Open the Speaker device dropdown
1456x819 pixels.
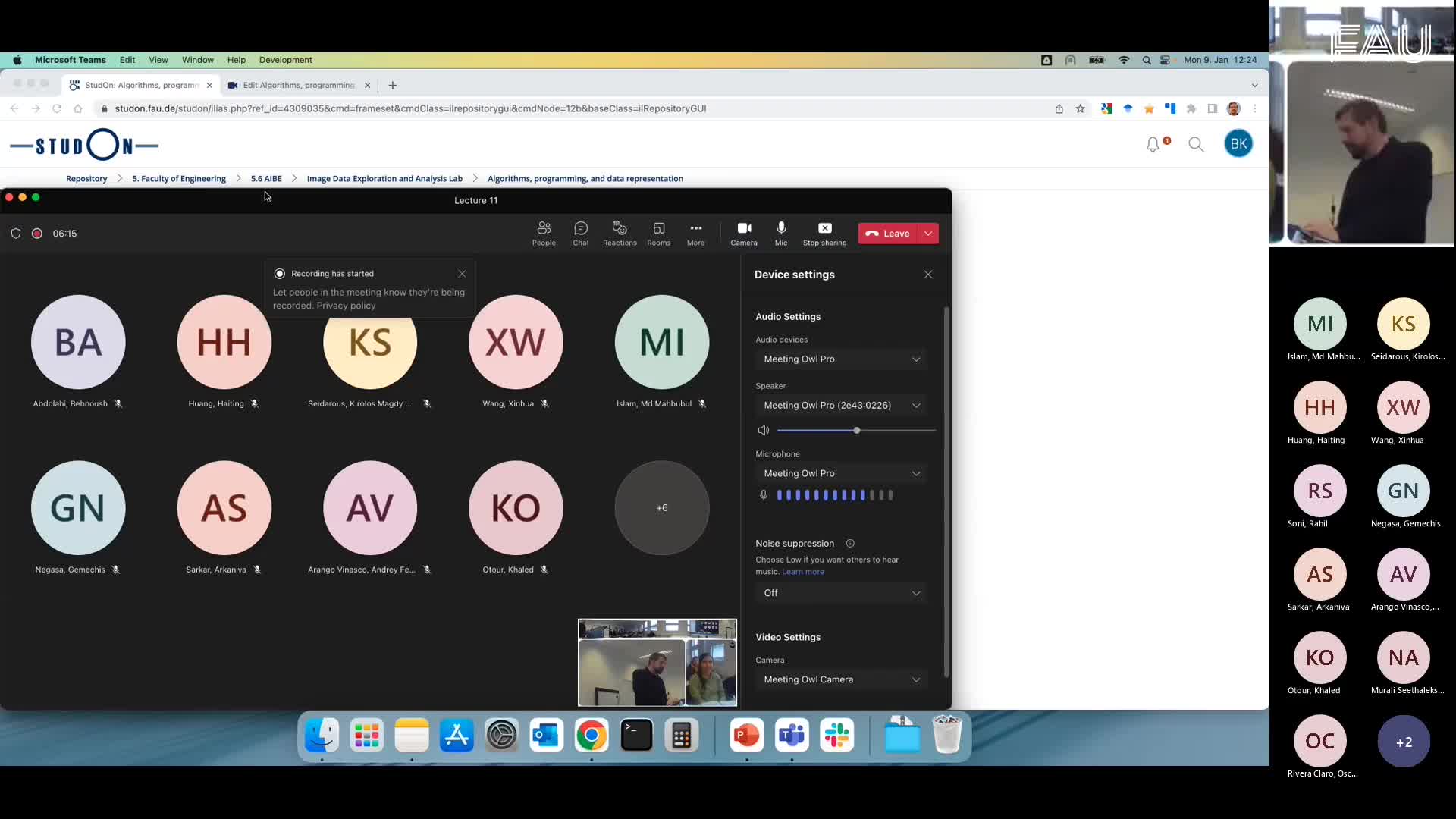tap(841, 405)
